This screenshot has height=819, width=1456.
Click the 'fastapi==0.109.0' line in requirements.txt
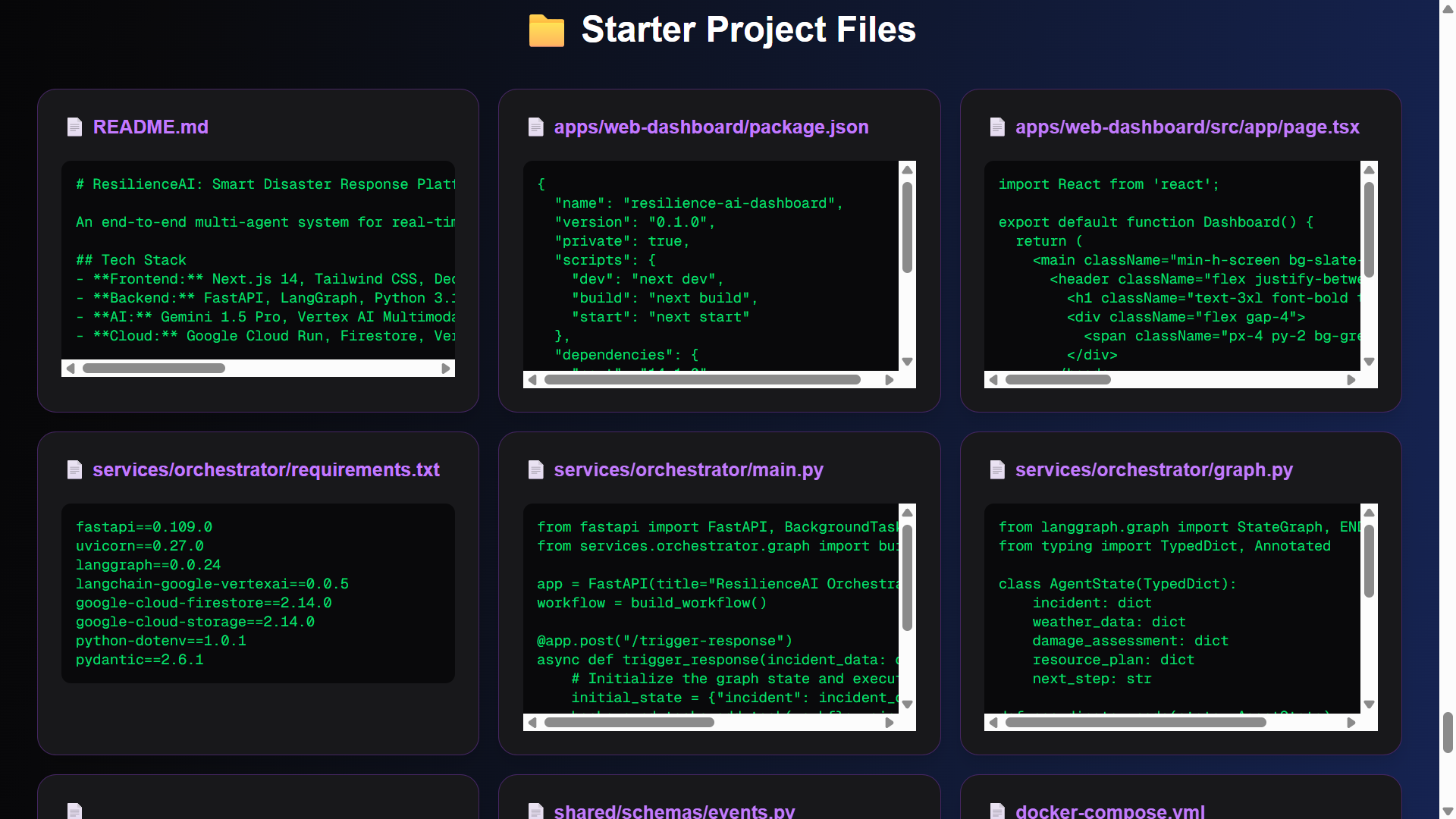point(144,527)
